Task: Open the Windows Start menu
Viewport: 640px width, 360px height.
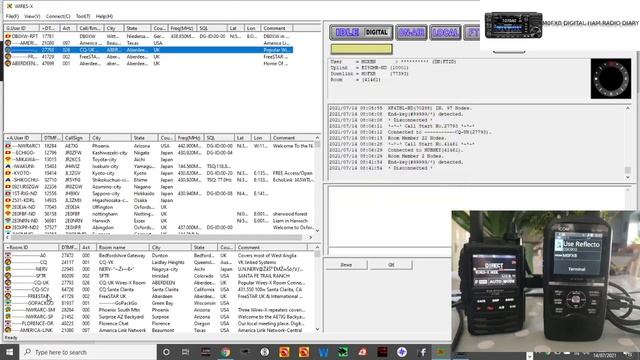Action: (9, 352)
